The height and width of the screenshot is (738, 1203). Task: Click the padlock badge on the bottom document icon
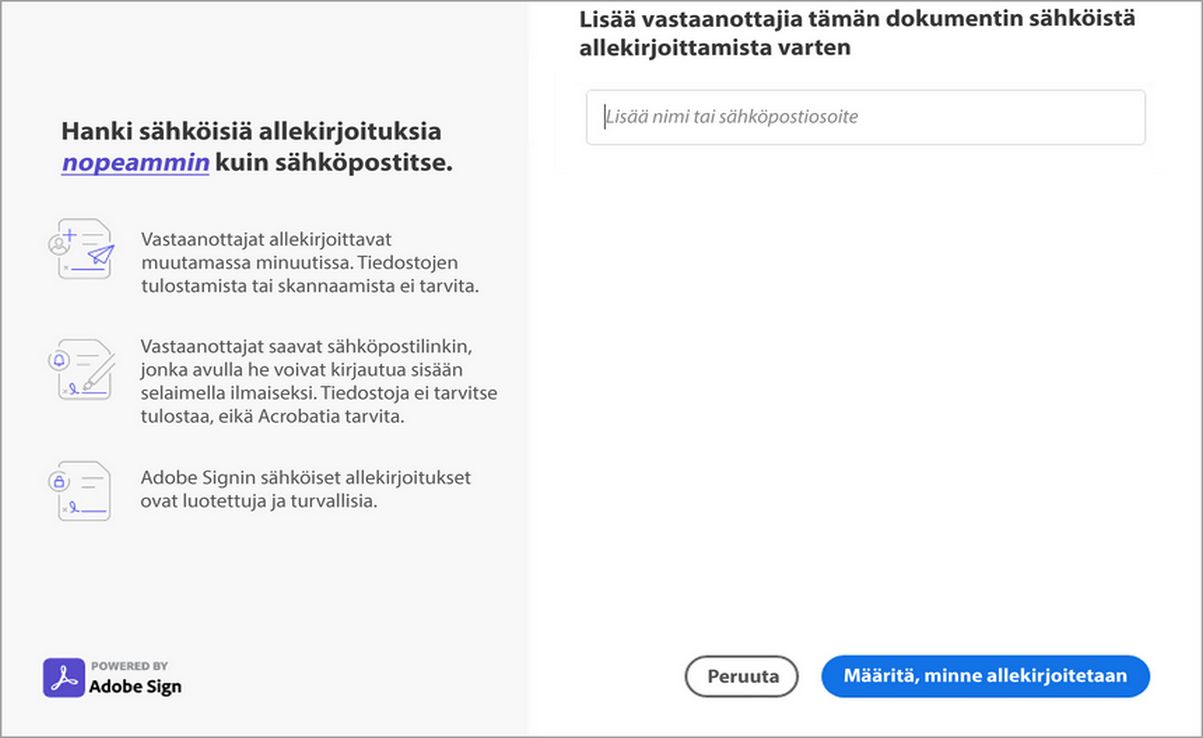pos(60,481)
